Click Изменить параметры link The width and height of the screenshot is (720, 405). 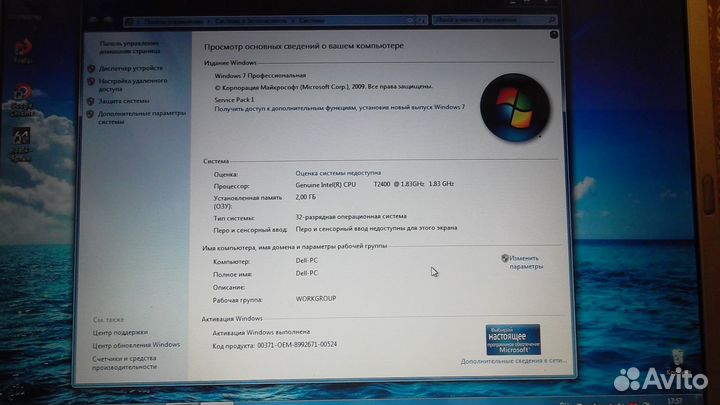pos(526,262)
